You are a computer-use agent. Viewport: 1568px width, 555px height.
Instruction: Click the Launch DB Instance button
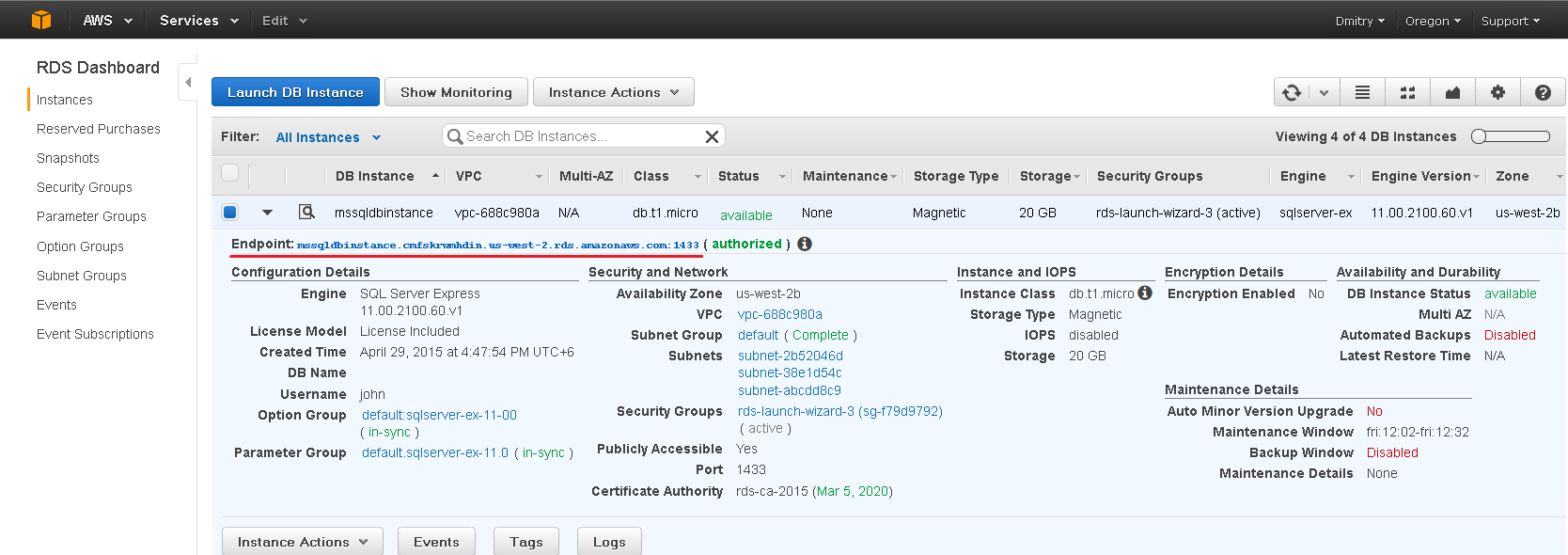pos(295,92)
